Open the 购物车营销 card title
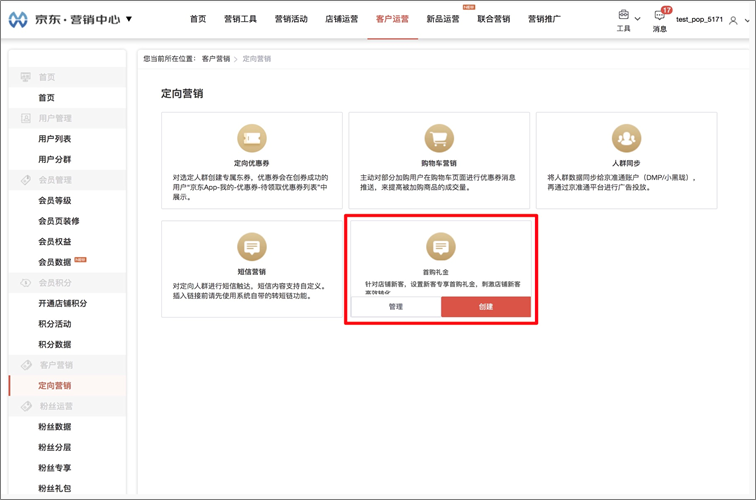The width and height of the screenshot is (756, 500). tap(439, 163)
